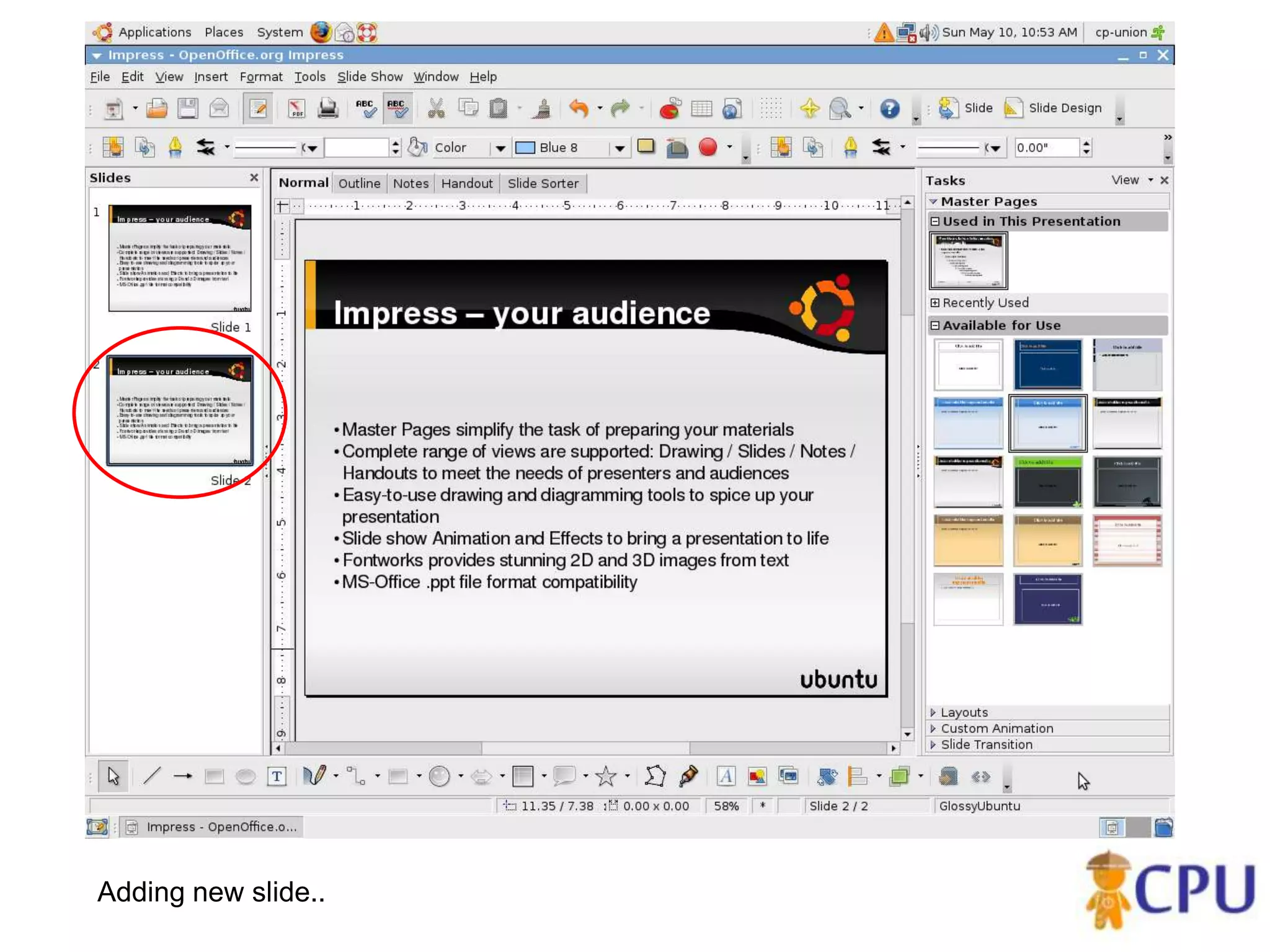
Task: Click the Insert Chart icon
Action: (x=670, y=108)
